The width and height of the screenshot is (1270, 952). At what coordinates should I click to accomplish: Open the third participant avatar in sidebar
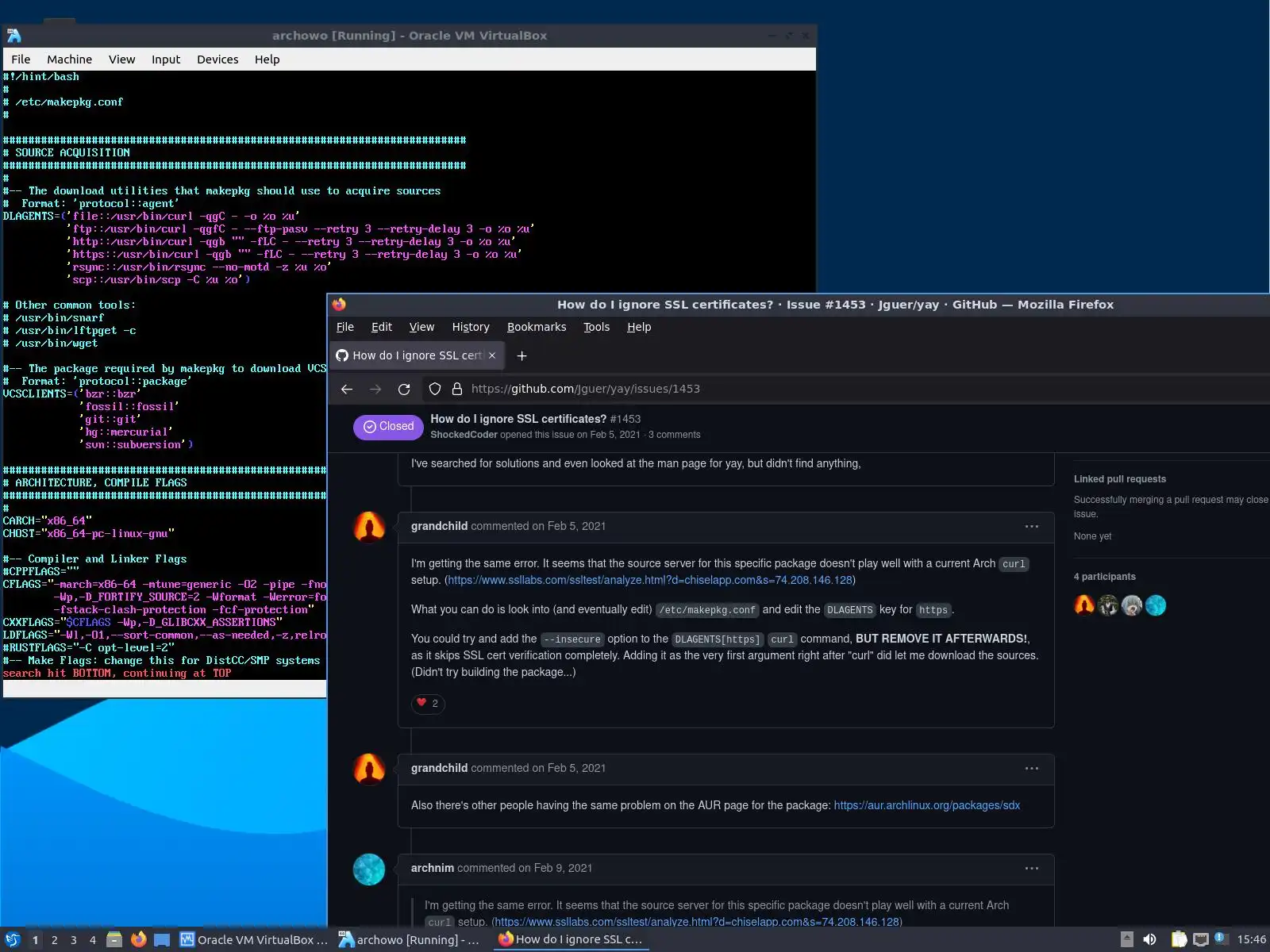pyautogui.click(x=1132, y=605)
